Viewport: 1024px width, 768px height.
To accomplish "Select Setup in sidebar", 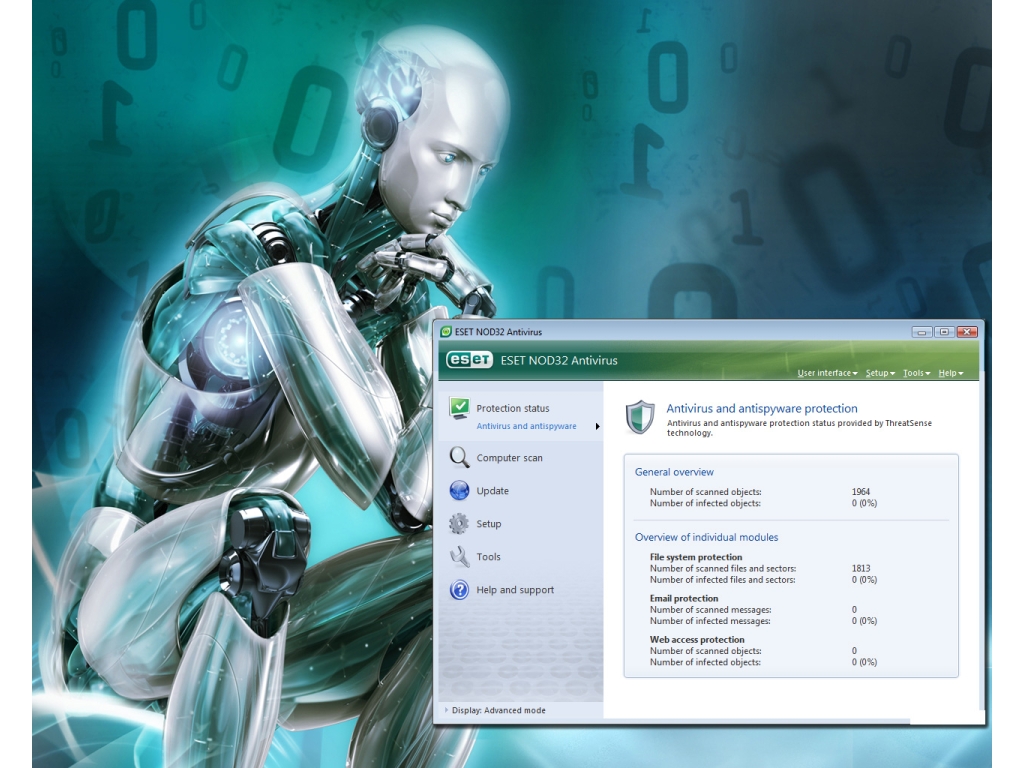I will (488, 524).
